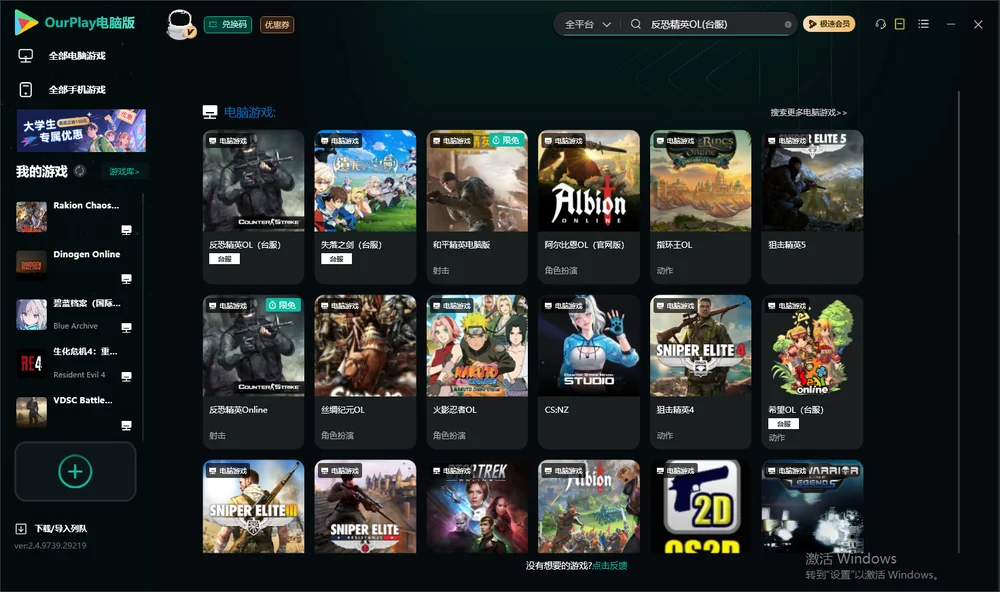This screenshot has height=592, width=1000.
Task: Open the 阿尔比恩OL（官网版）game card
Action: tap(589, 207)
